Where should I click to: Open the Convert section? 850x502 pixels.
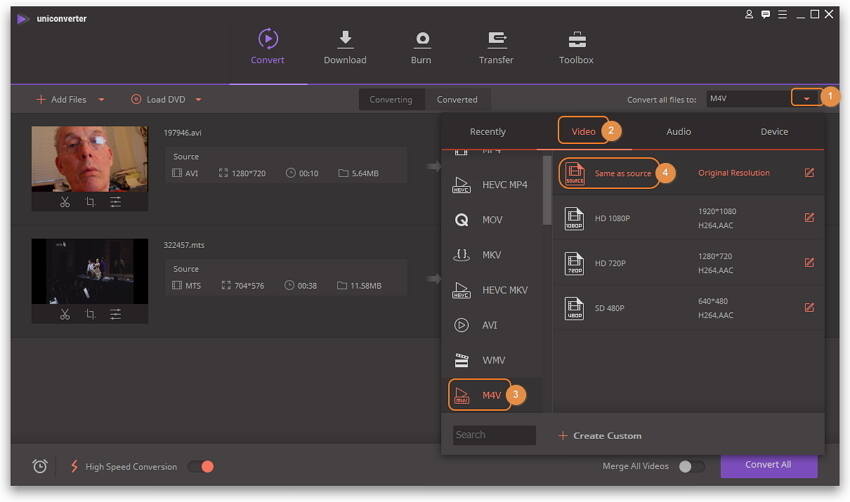[x=267, y=47]
